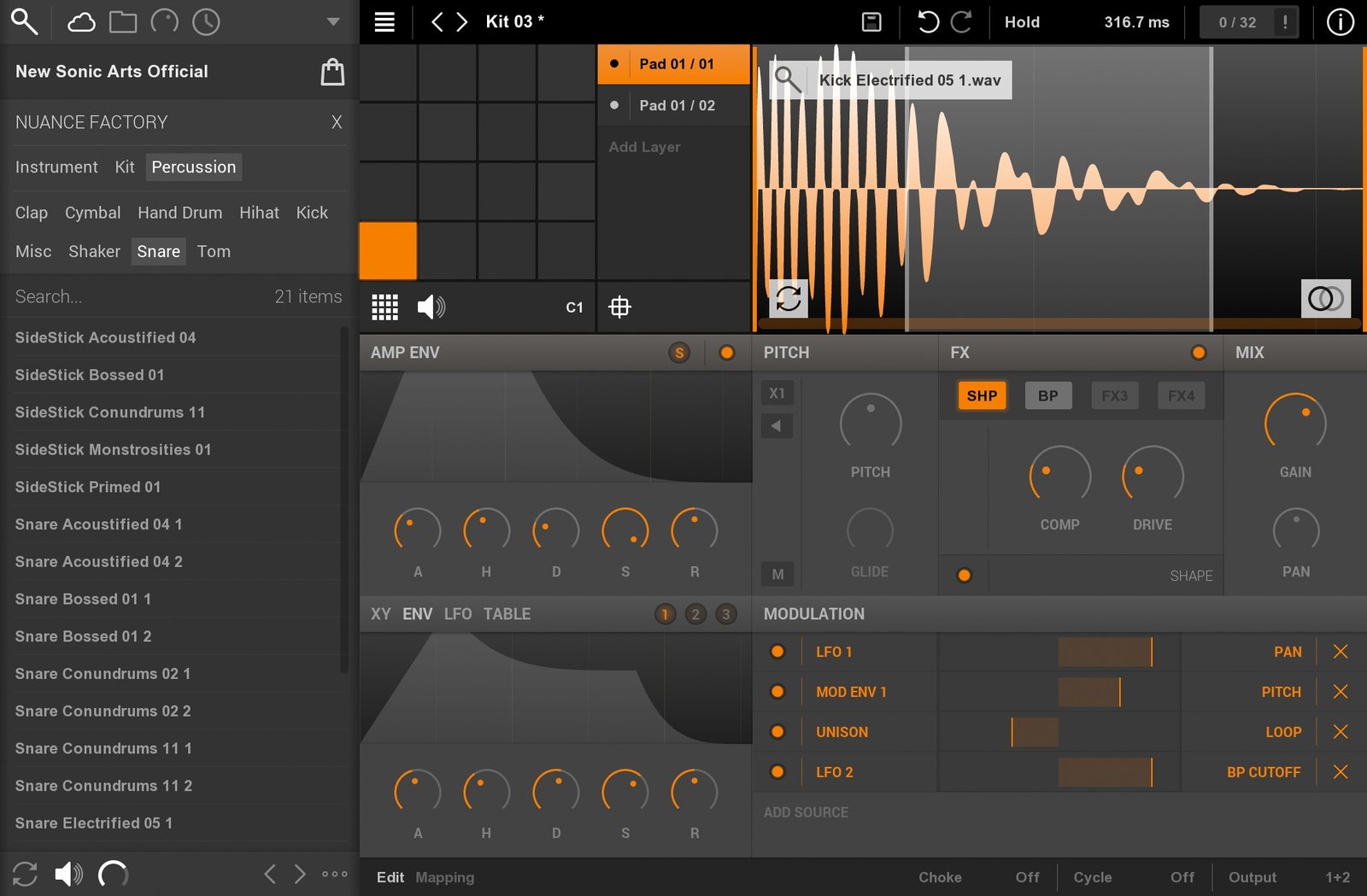Change the Output 1+2 setting
This screenshot has height=896, width=1367.
(1338, 877)
